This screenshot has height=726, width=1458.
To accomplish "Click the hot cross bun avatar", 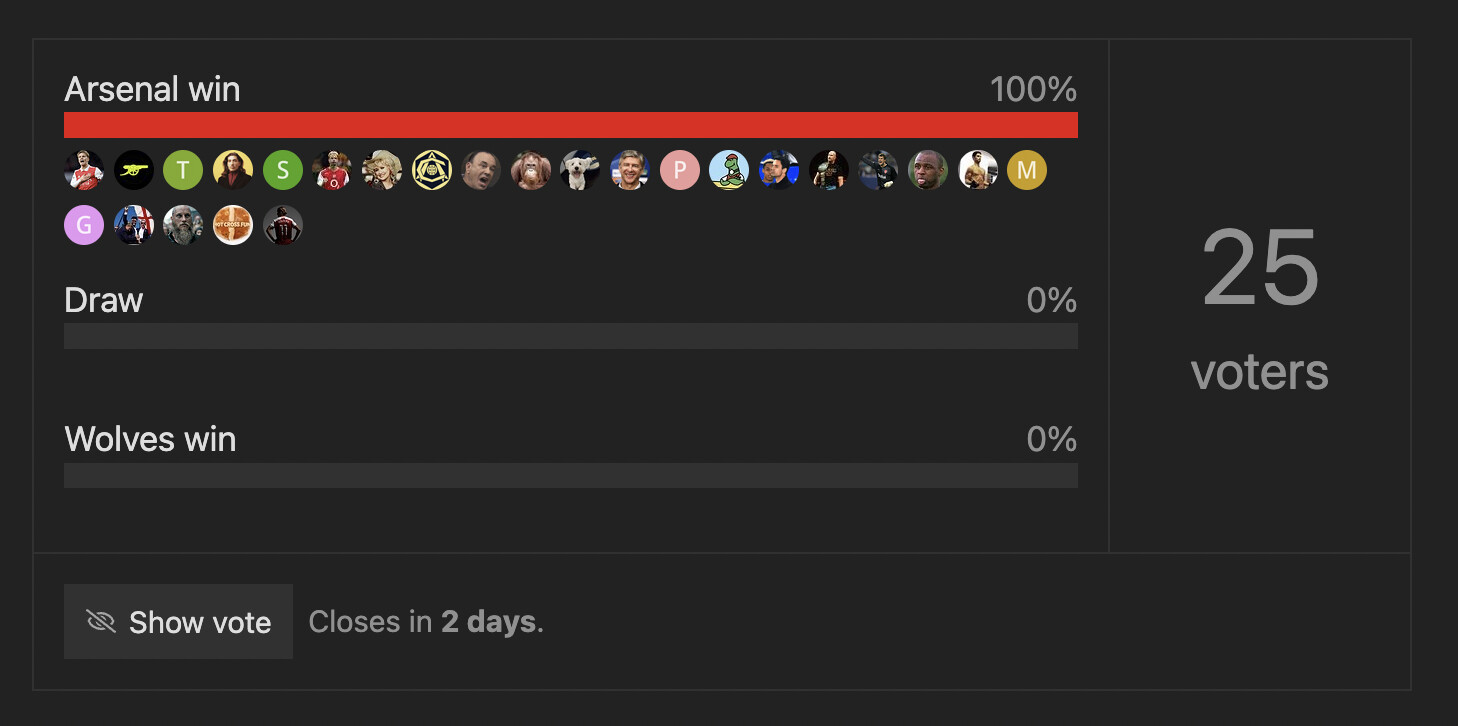I will coord(233,225).
